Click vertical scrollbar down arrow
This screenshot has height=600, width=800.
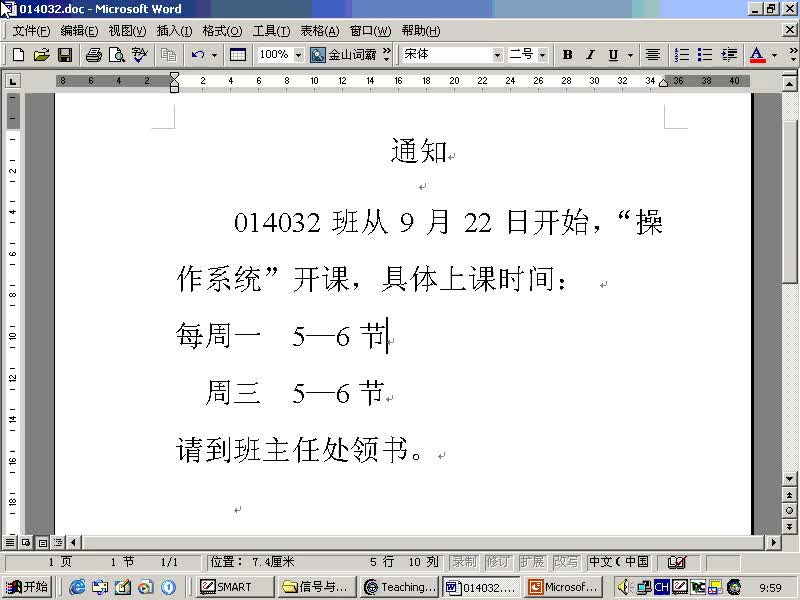tap(789, 479)
